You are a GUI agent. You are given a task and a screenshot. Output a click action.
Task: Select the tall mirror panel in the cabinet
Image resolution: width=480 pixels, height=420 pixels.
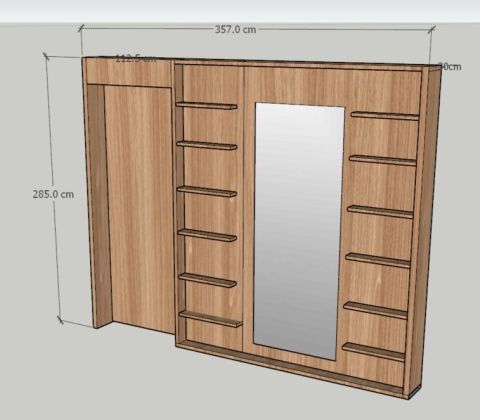pos(299,231)
